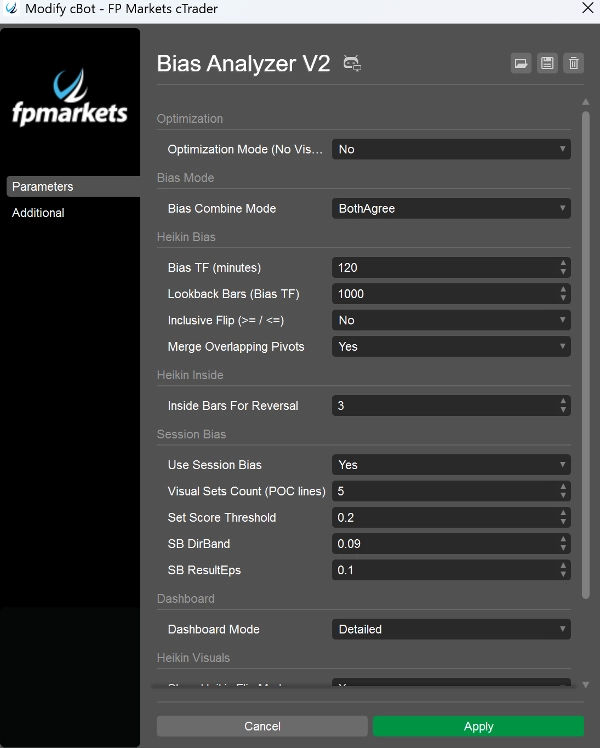Open Inclusive Flip dropdown
The image size is (600, 748).
[x=451, y=320]
